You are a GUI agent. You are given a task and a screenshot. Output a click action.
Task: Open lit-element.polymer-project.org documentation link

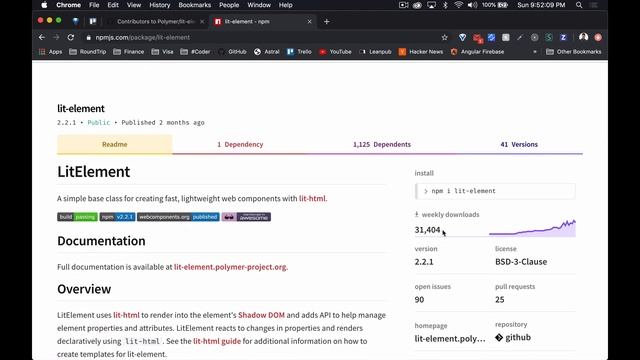(230, 267)
